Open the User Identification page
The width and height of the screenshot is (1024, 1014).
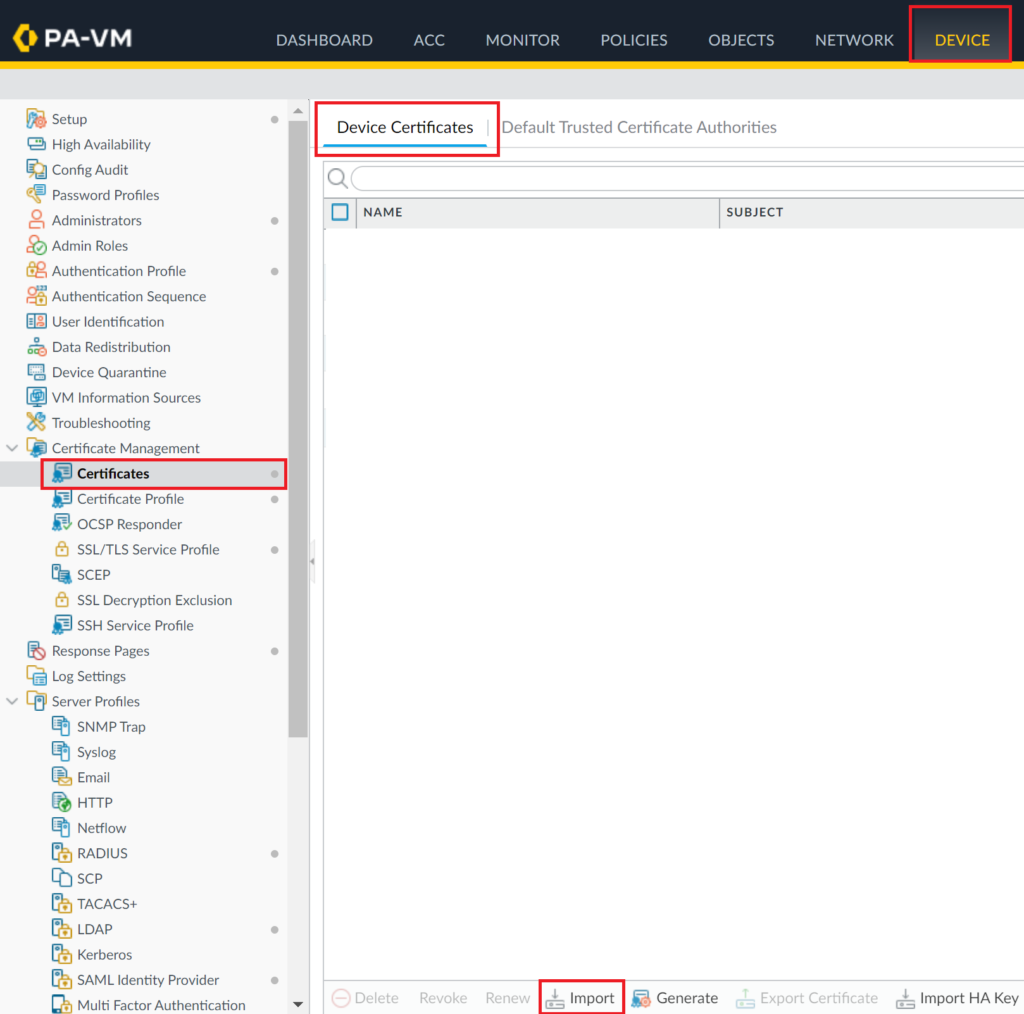(x=107, y=321)
